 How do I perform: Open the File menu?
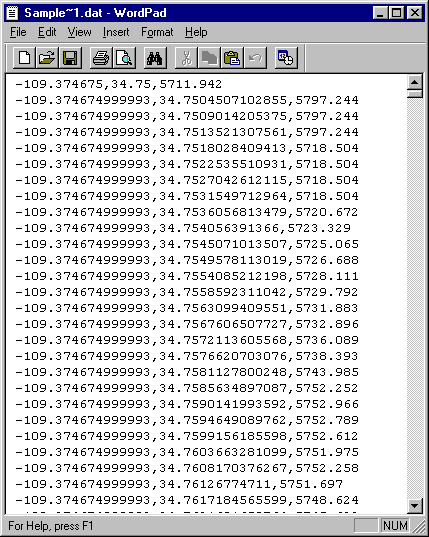click(x=18, y=32)
